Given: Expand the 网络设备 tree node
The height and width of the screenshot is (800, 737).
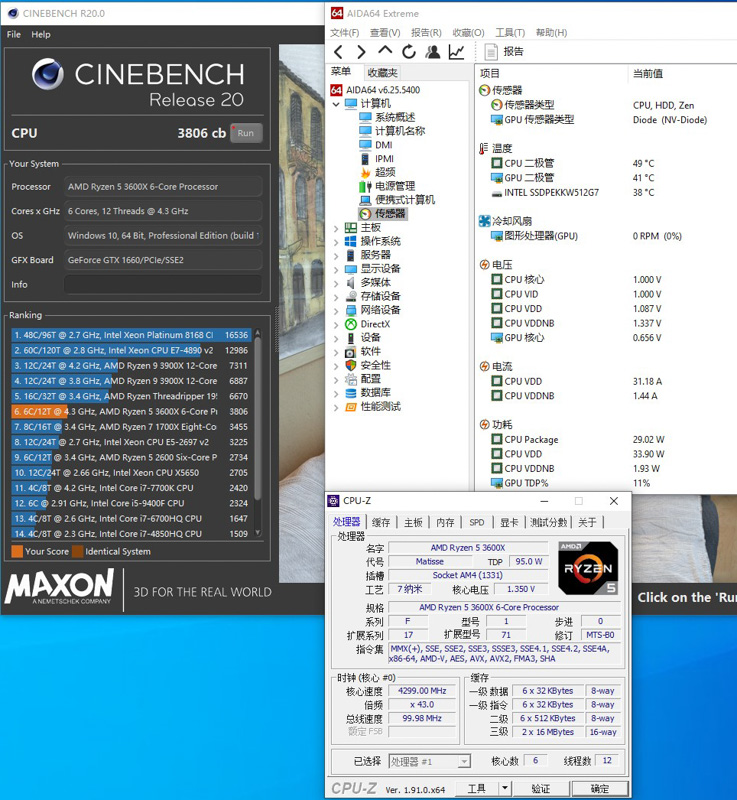Looking at the screenshot, I should (336, 311).
